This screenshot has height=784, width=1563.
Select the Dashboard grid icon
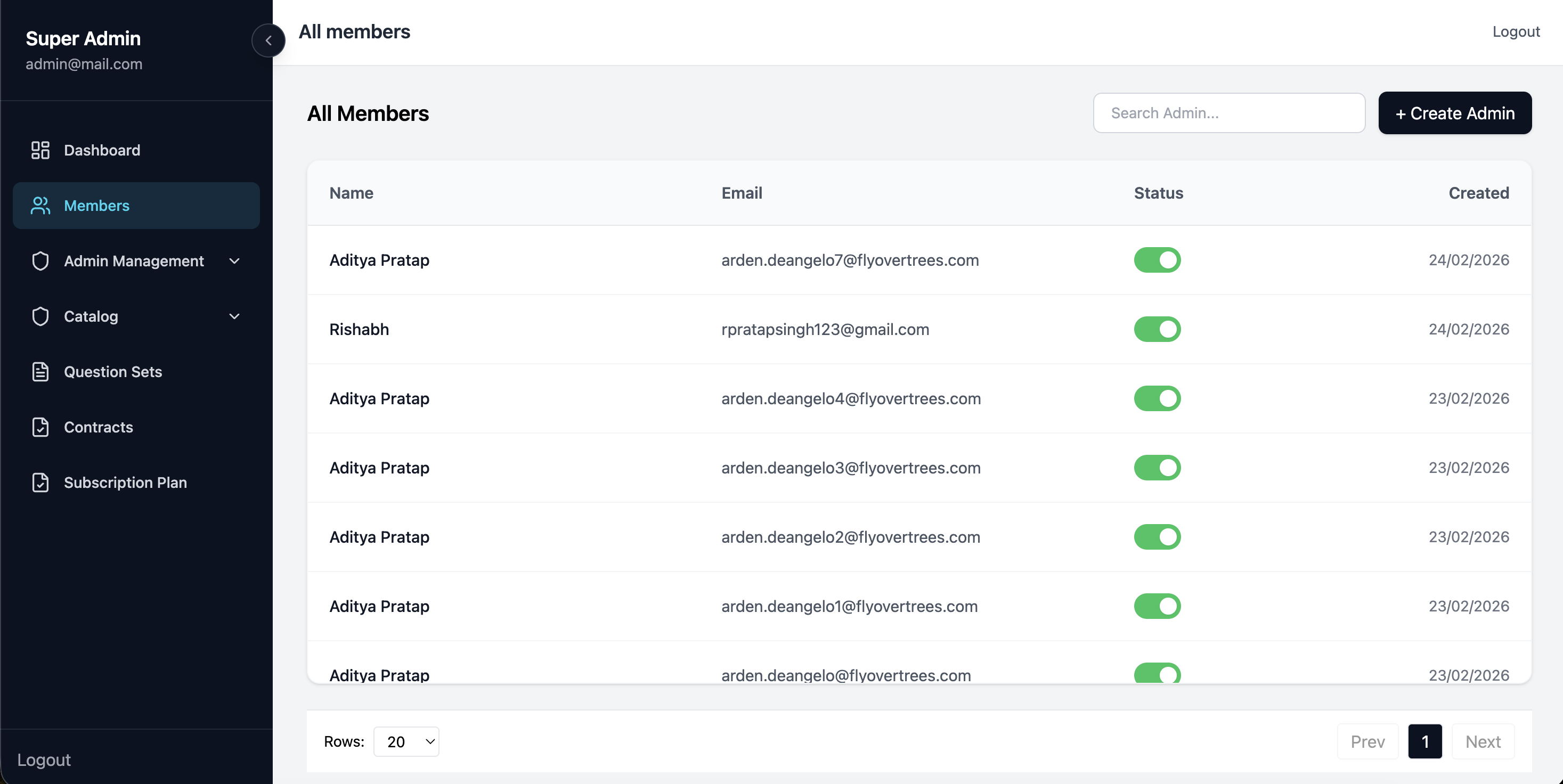tap(40, 150)
